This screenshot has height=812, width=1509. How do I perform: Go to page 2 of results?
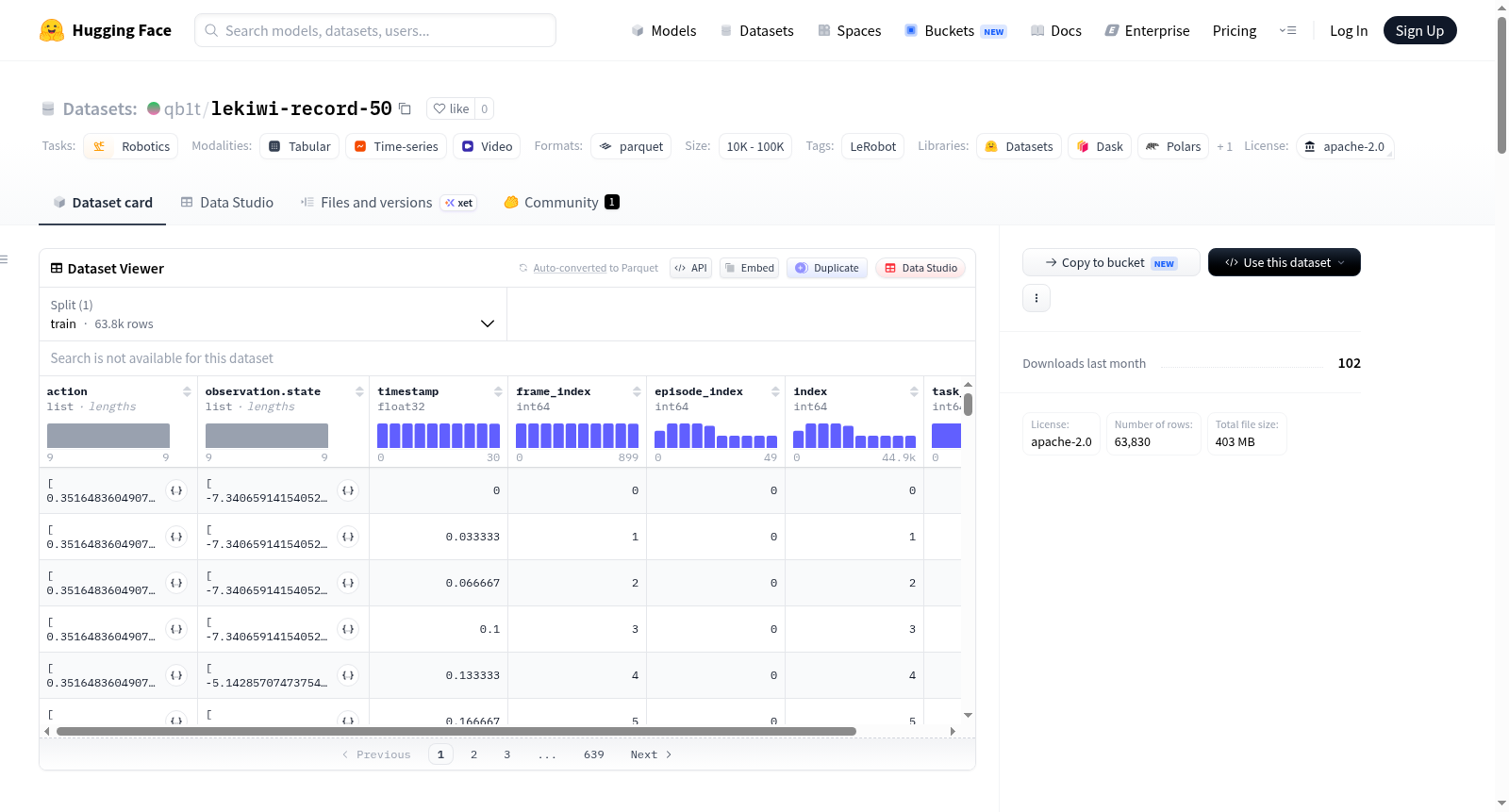[473, 754]
